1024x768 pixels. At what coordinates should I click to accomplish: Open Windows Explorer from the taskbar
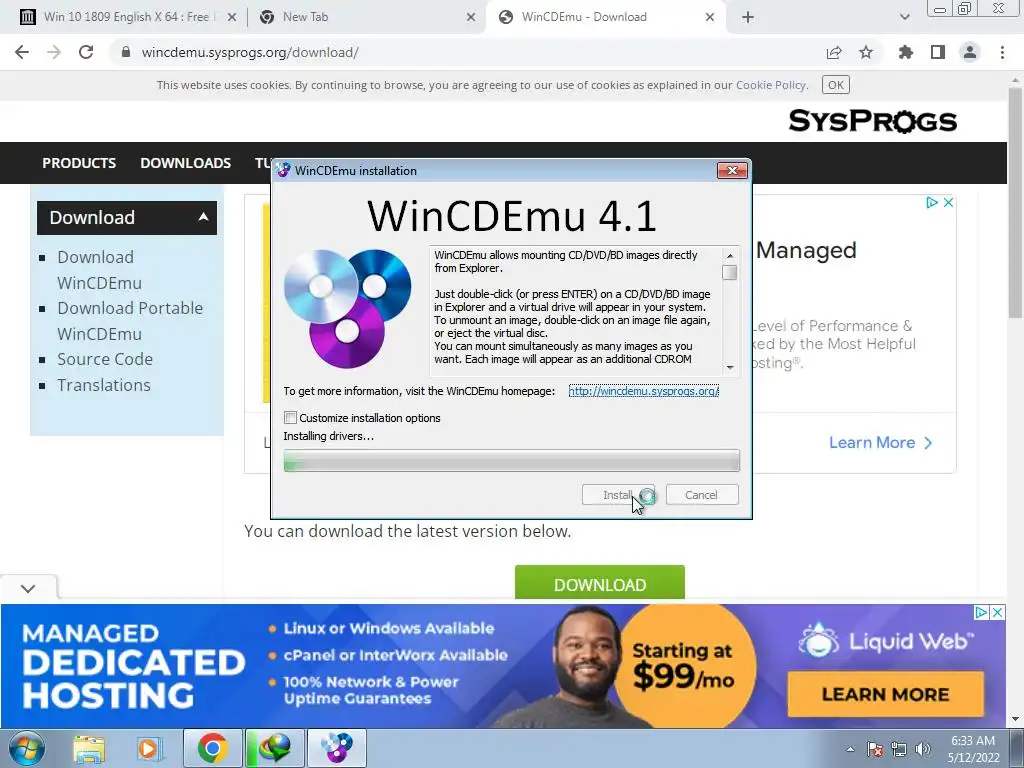coord(89,748)
